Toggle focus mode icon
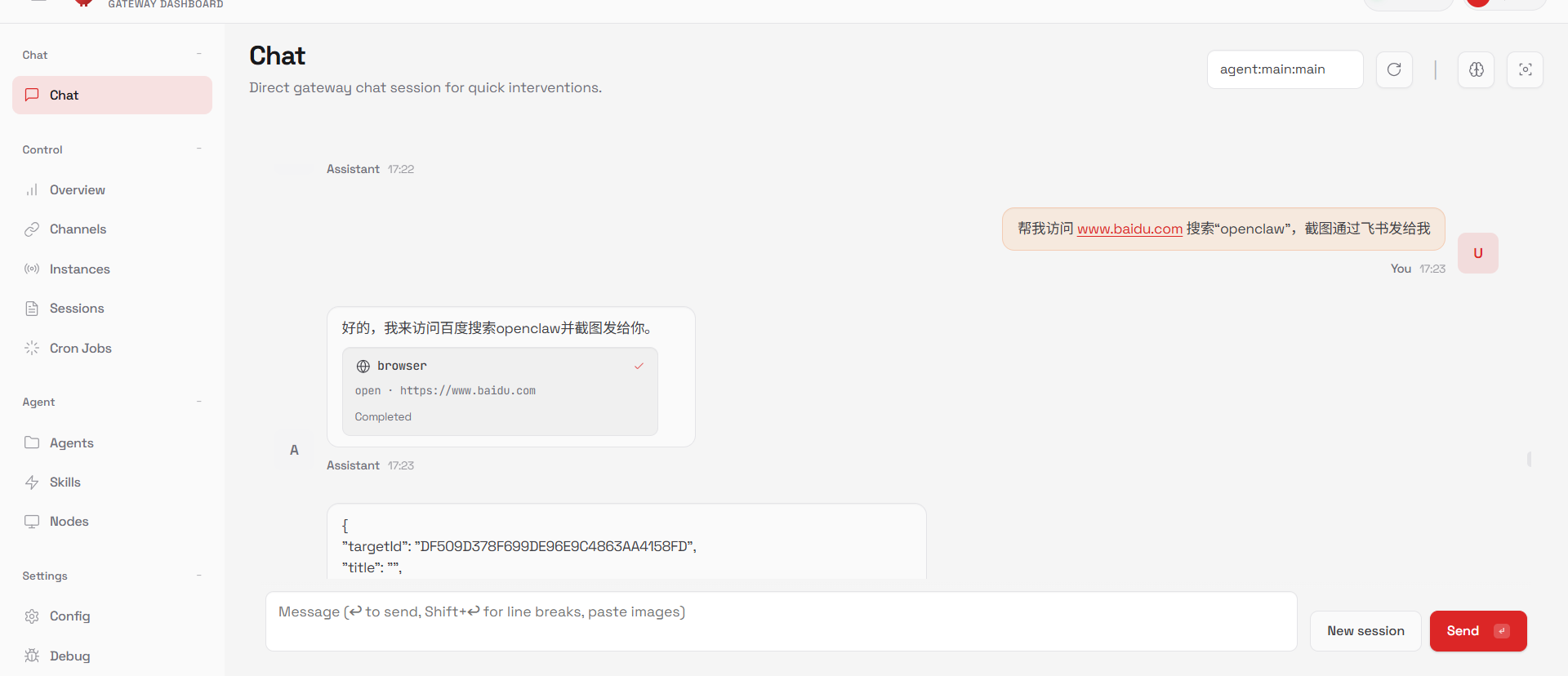This screenshot has width=1568, height=676. 1525,69
